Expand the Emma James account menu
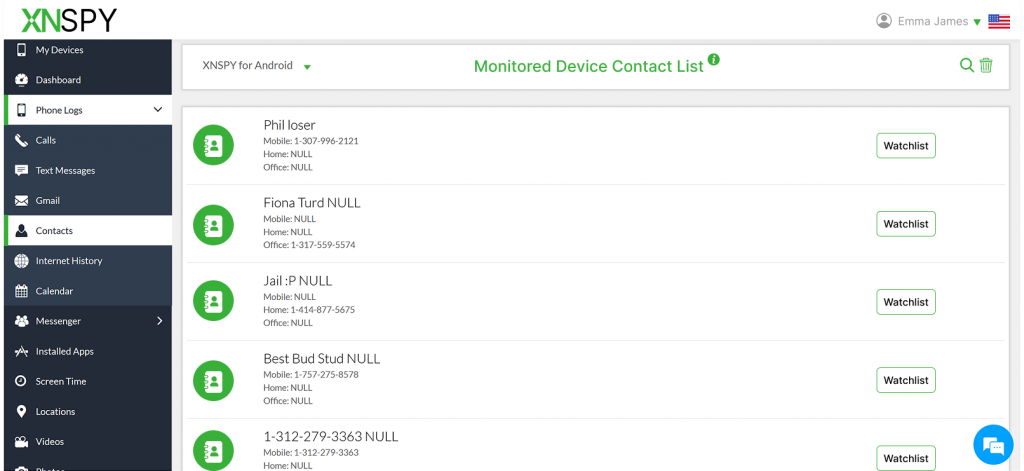 (x=977, y=22)
